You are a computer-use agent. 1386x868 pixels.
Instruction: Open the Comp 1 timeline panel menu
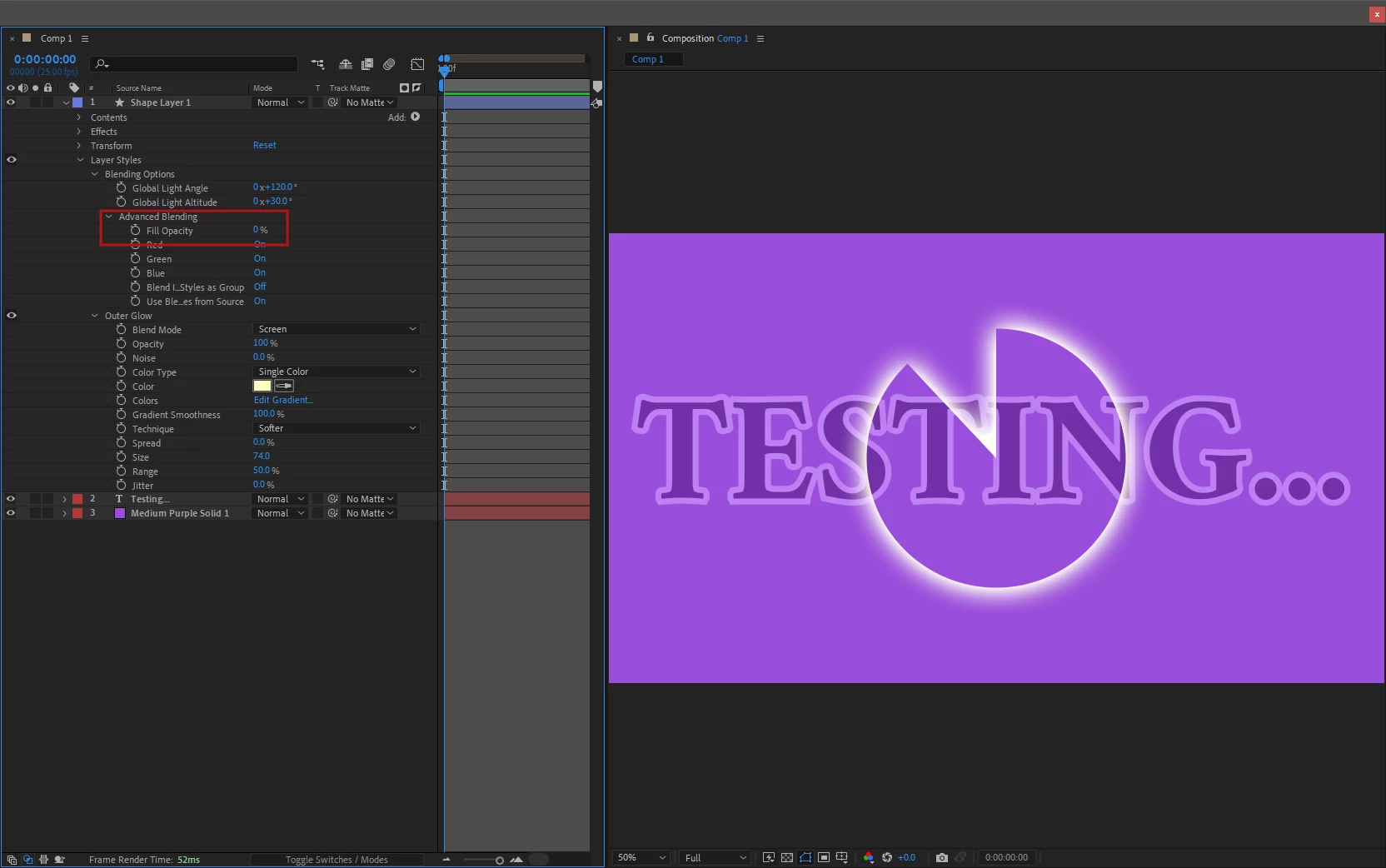click(x=85, y=38)
